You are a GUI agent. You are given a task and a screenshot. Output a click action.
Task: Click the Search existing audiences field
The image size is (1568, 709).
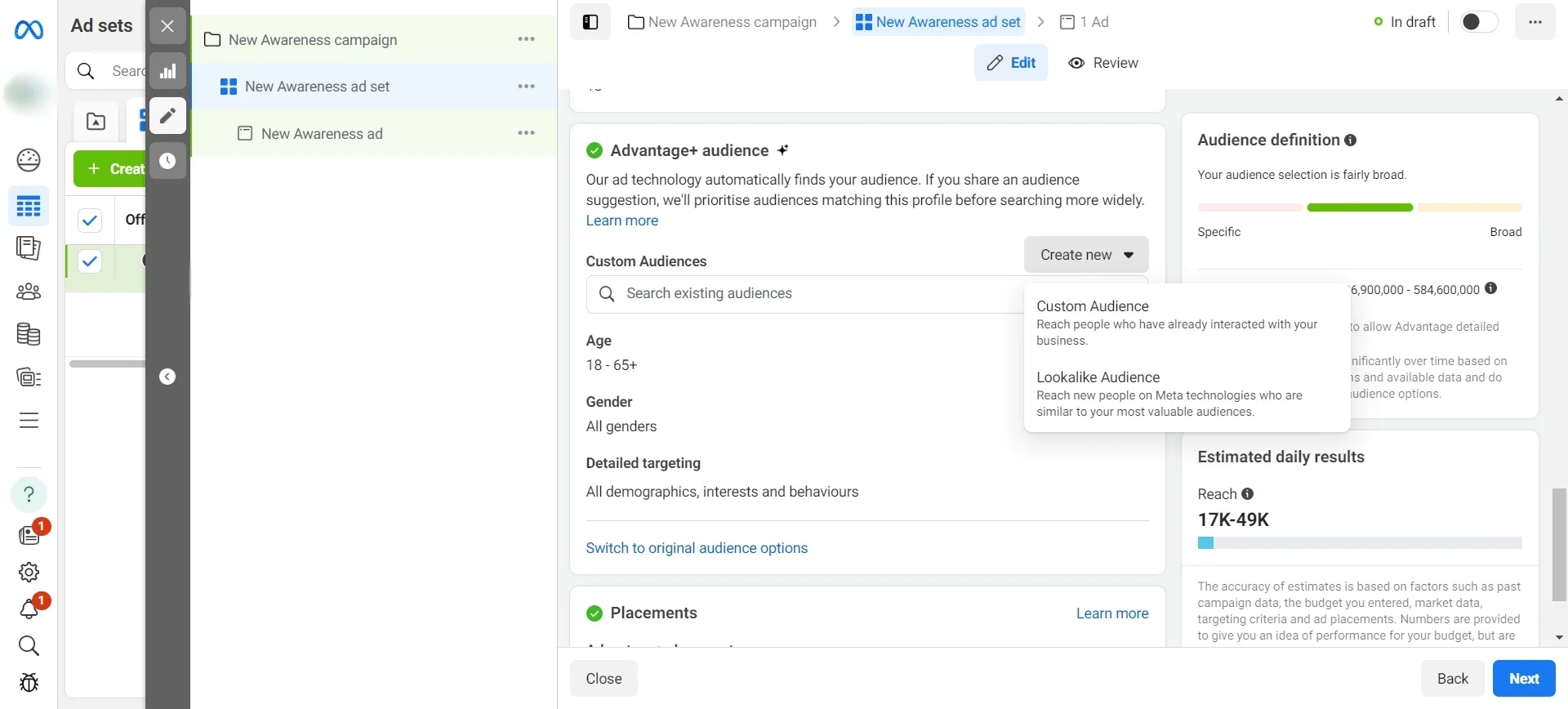(x=805, y=294)
